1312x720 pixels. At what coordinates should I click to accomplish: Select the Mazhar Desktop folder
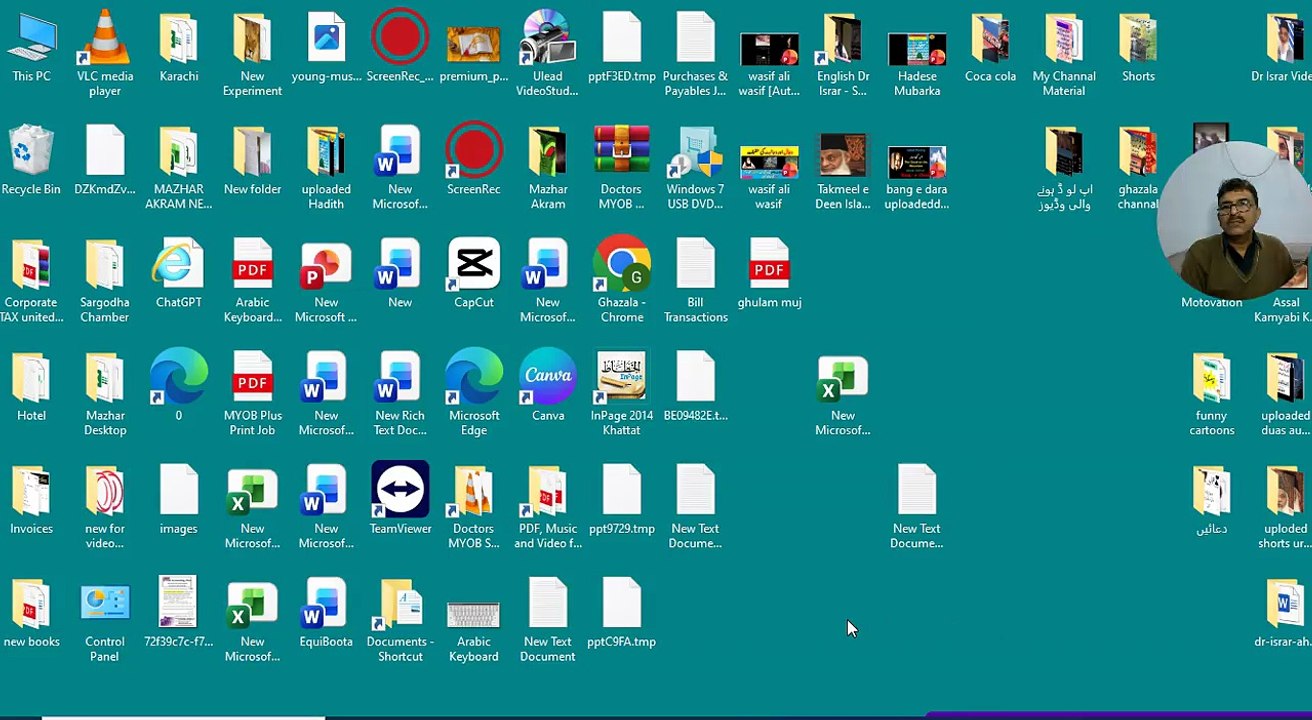pos(105,394)
